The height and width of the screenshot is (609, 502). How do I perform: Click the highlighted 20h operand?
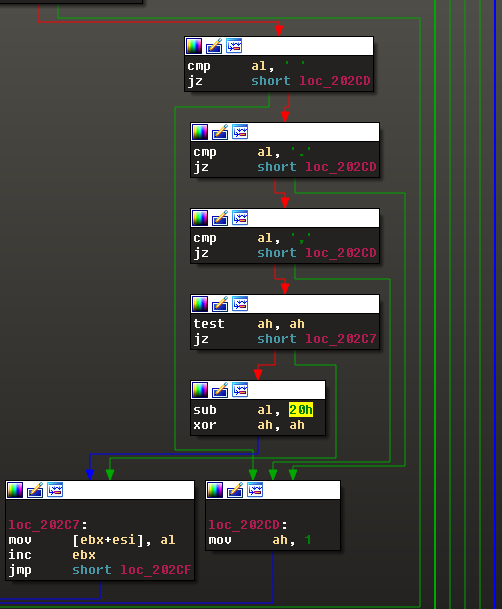(301, 410)
